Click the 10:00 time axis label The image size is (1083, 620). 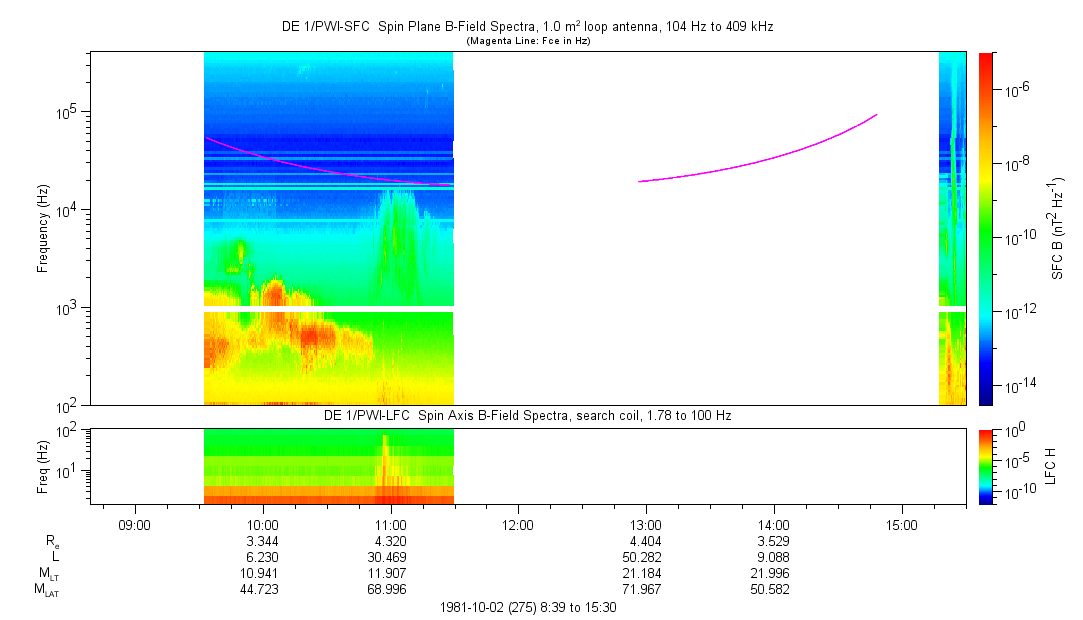coord(262,524)
